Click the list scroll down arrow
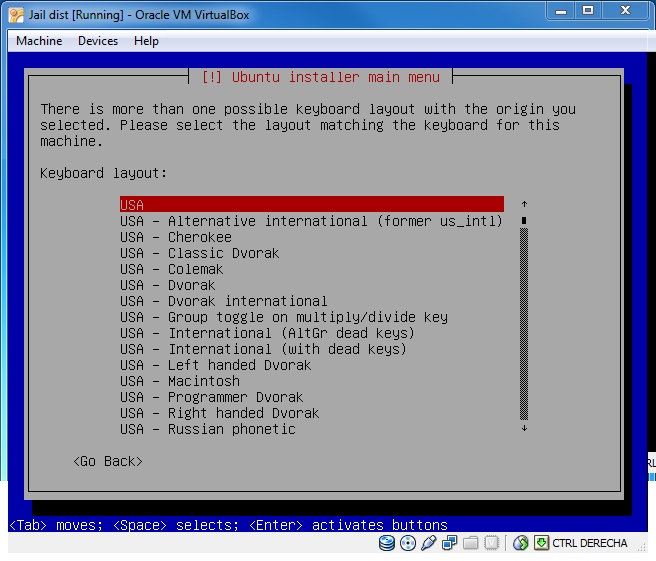The image size is (656, 561). [524, 428]
